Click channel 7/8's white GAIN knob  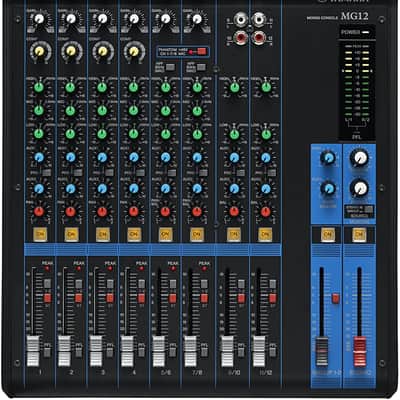(x=197, y=19)
